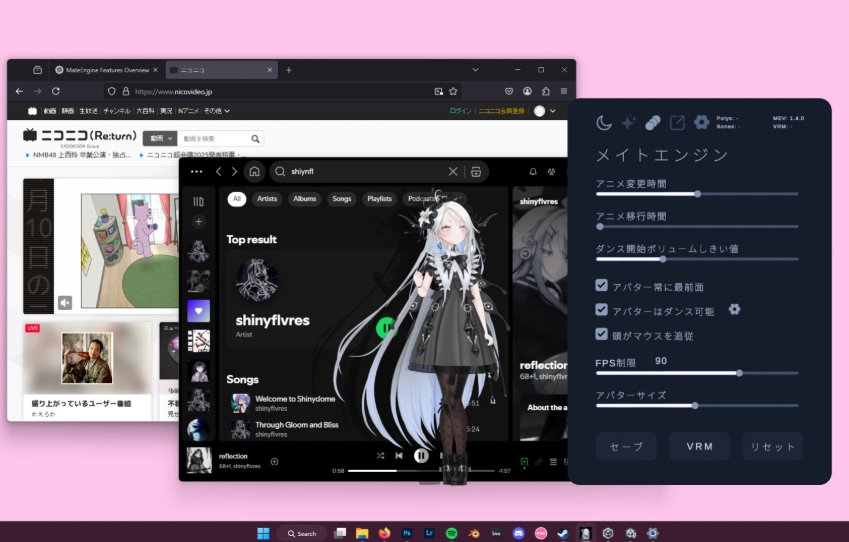Viewport: 849px width, 542px height.
Task: Click the pills icon in MateEngine panel
Action: (652, 123)
